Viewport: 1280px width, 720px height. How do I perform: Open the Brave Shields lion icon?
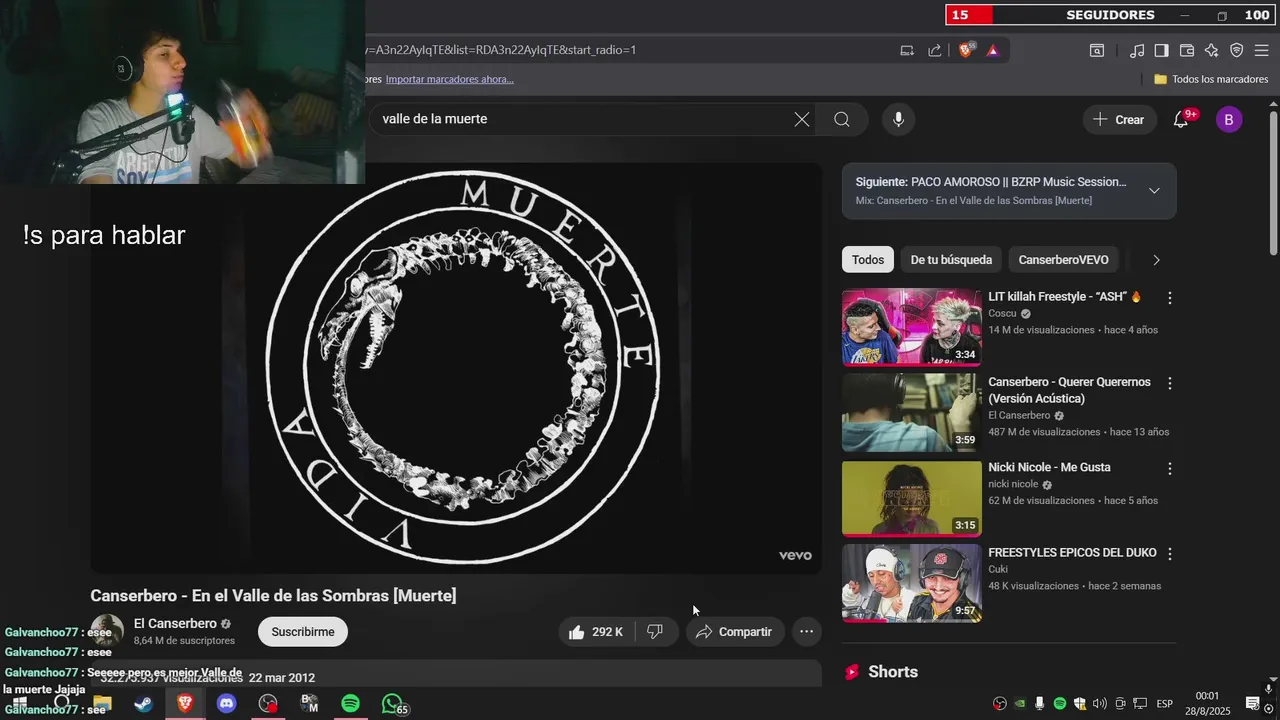pyautogui.click(x=966, y=50)
